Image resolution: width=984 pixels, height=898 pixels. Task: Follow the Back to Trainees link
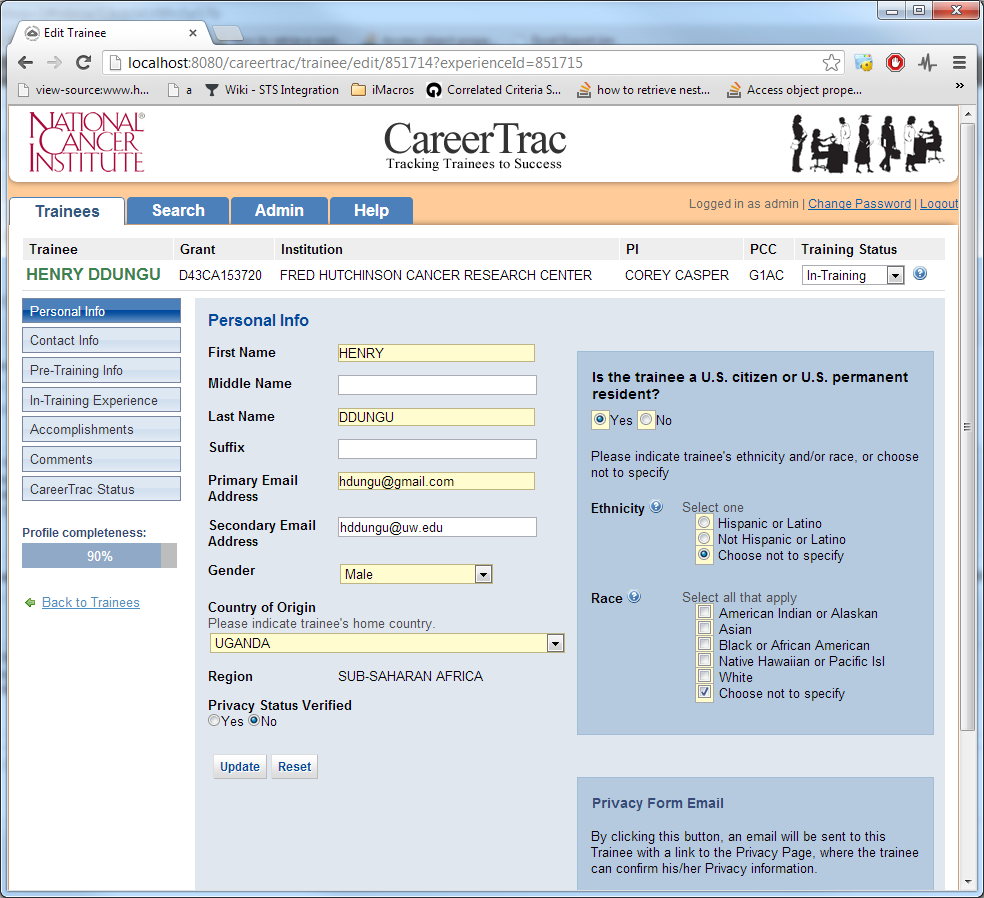[x=90, y=602]
